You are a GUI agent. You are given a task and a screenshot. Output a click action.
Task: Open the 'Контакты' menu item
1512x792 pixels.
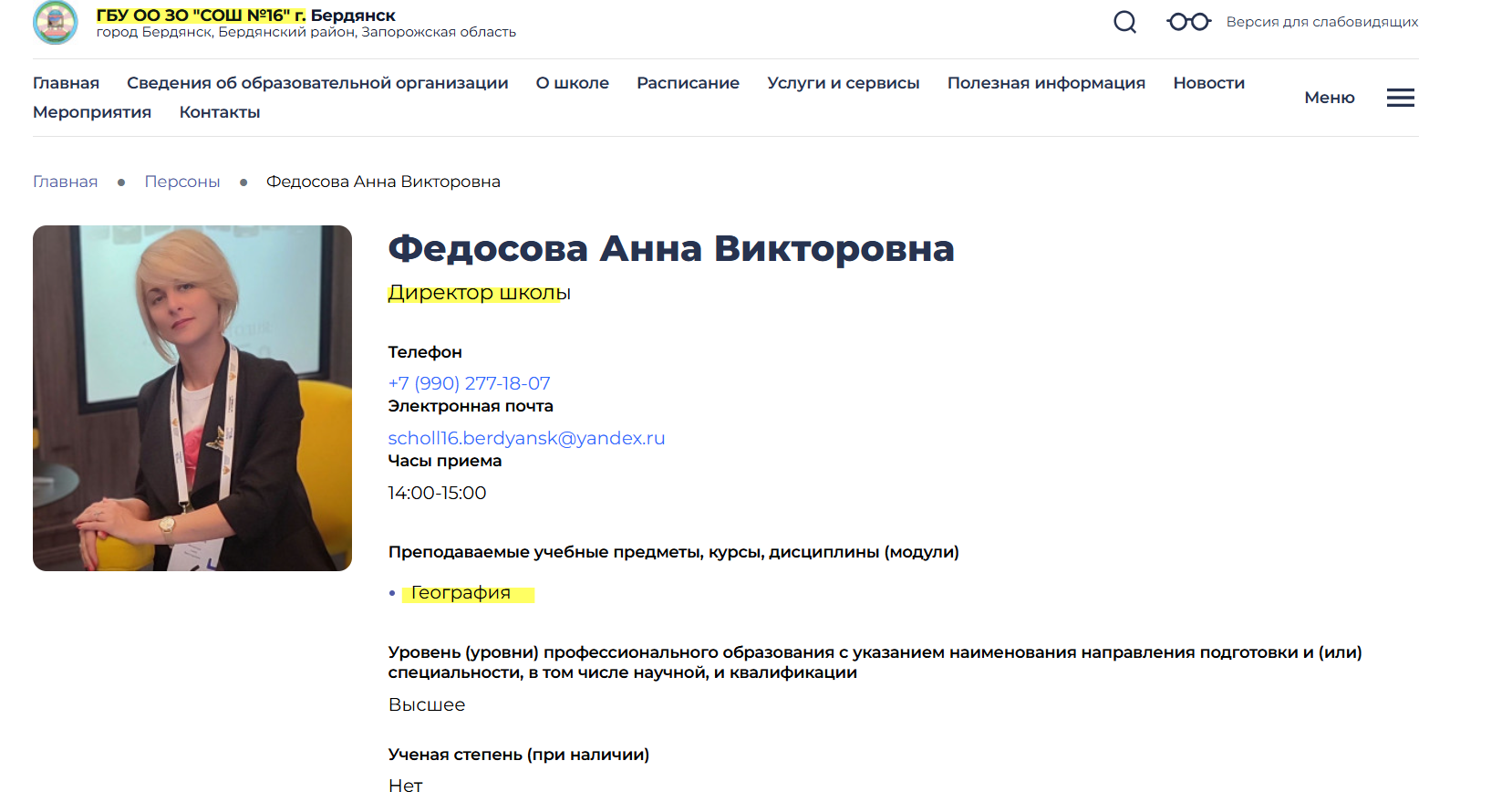(220, 112)
